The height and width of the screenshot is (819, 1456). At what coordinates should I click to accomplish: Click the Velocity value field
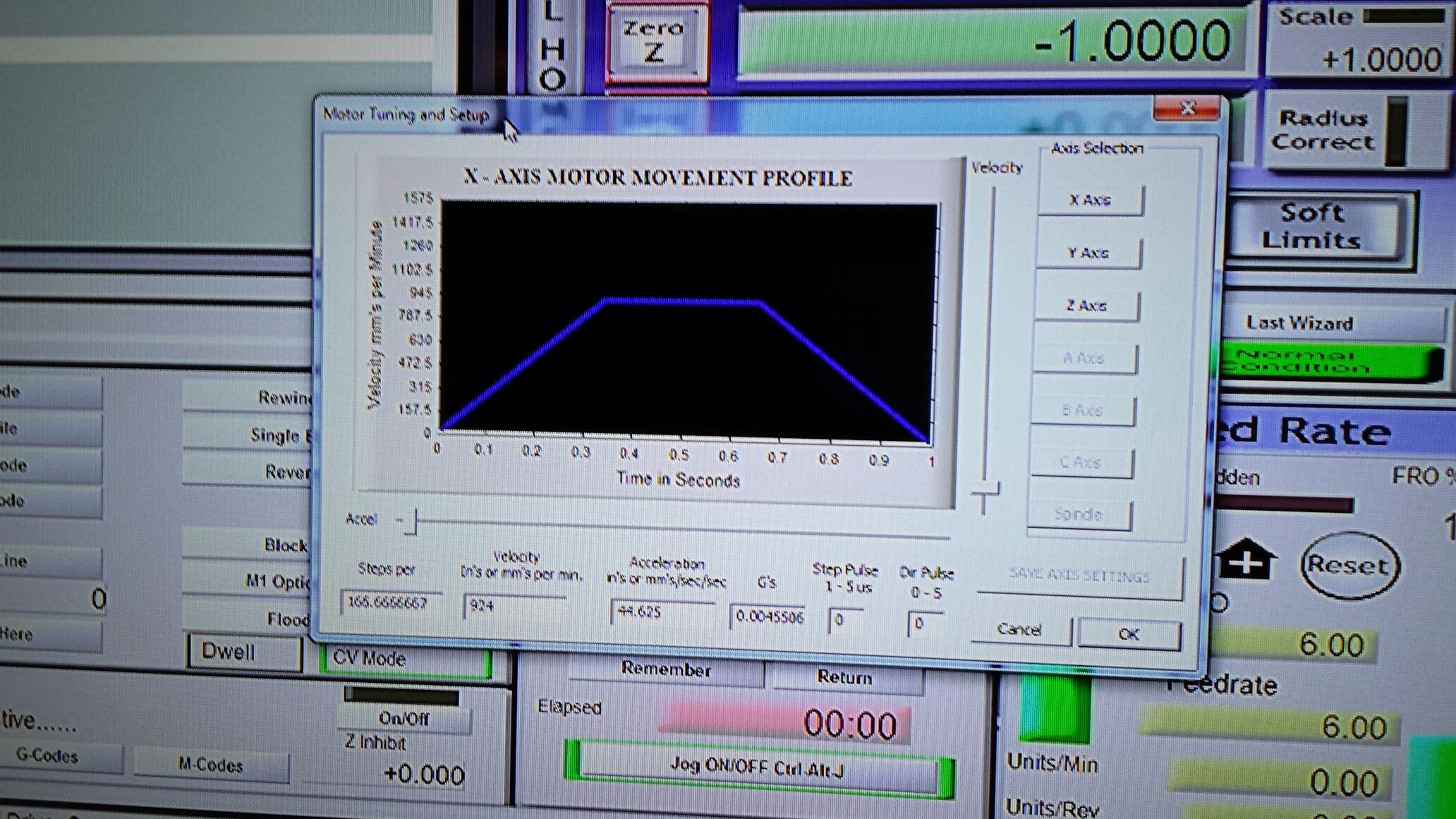[x=514, y=606]
